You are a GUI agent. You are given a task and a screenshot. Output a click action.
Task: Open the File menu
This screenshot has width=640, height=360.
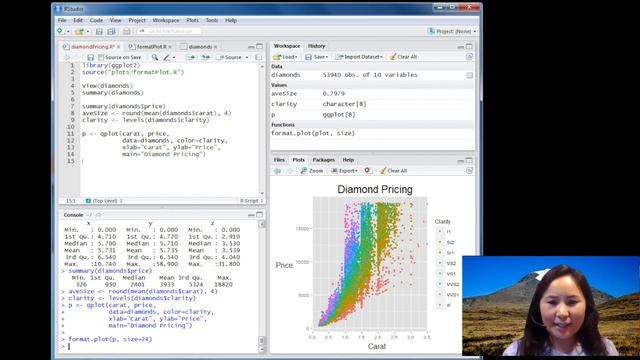pos(62,20)
